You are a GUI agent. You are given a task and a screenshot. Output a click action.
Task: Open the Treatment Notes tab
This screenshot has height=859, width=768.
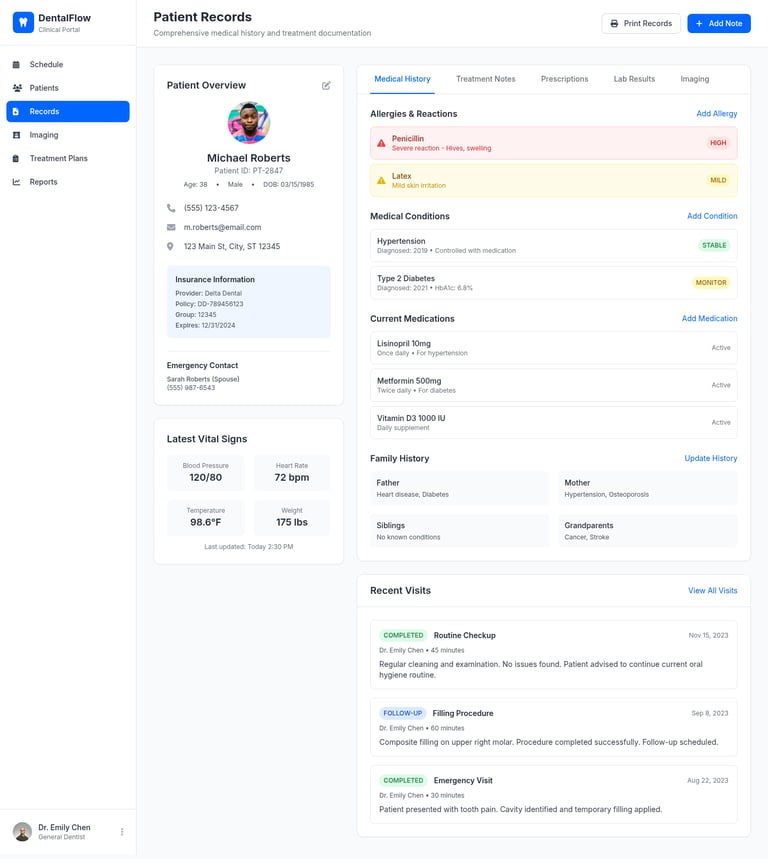(485, 79)
